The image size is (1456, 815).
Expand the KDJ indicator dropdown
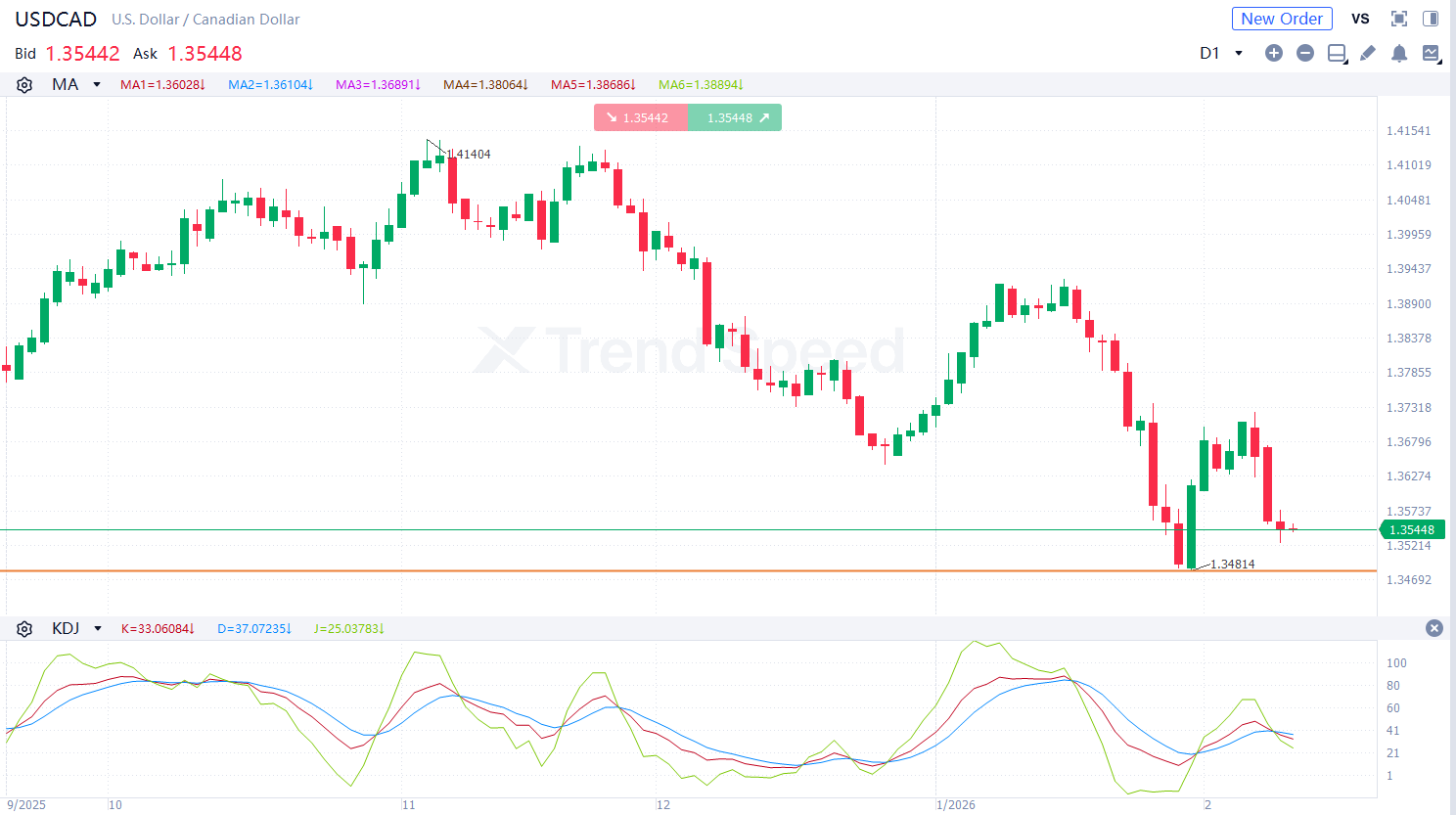(98, 629)
